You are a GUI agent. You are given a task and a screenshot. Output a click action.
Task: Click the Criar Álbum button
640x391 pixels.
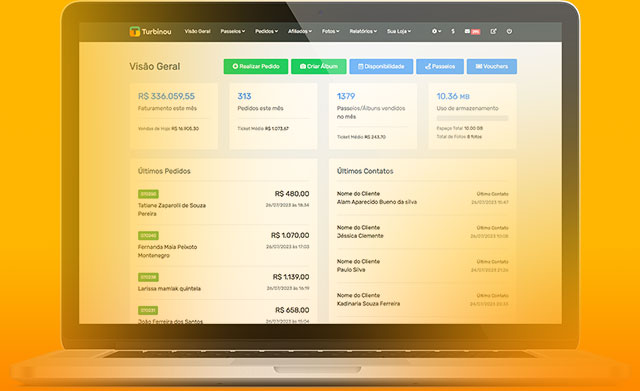tap(319, 67)
